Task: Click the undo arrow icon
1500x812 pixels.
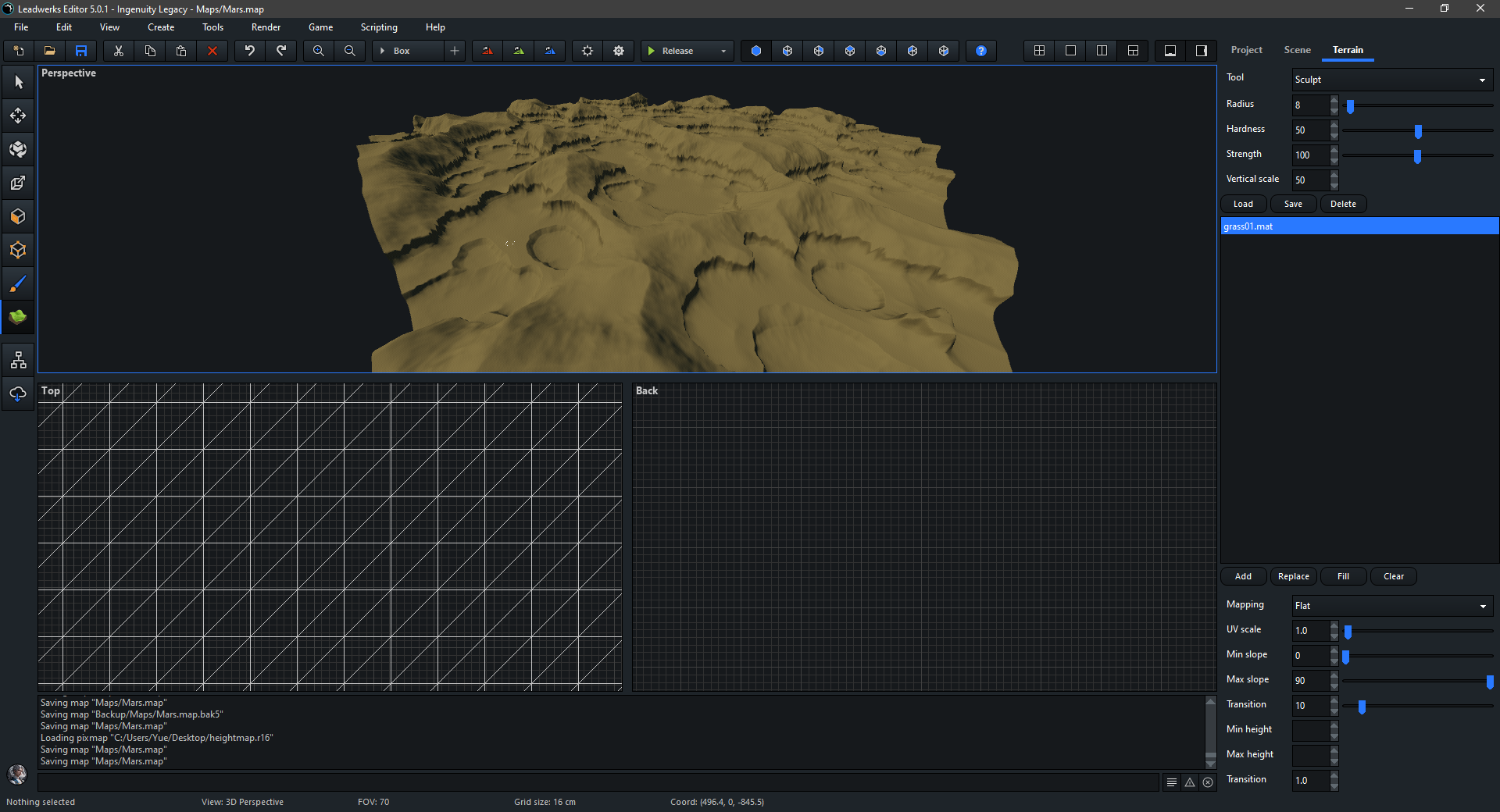Action: tap(250, 51)
